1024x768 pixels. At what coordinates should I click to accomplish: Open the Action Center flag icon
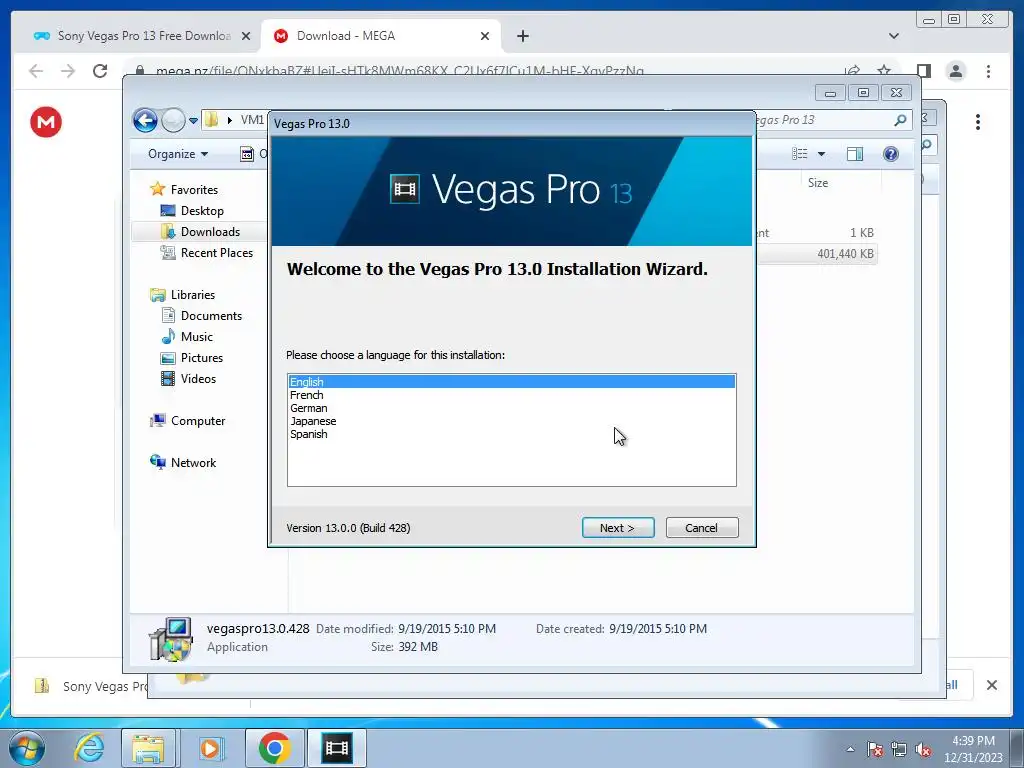[875, 750]
